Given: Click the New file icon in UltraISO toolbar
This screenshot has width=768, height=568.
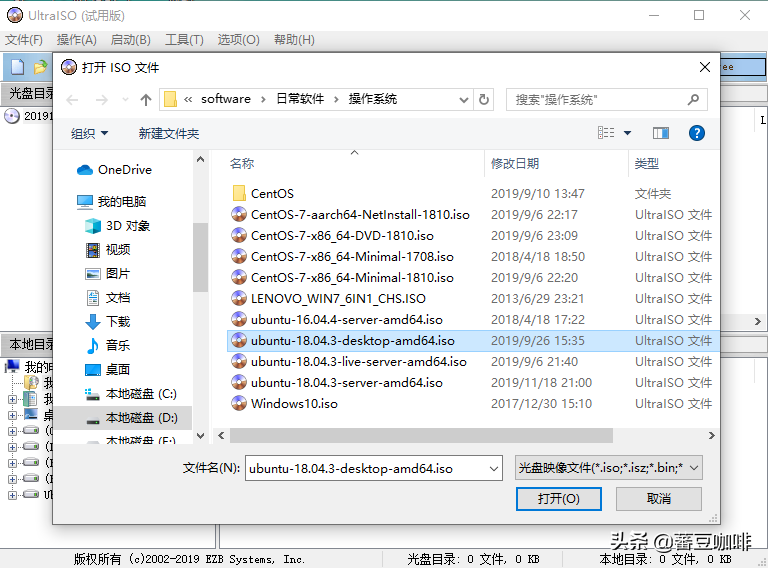Looking at the screenshot, I should (18, 67).
